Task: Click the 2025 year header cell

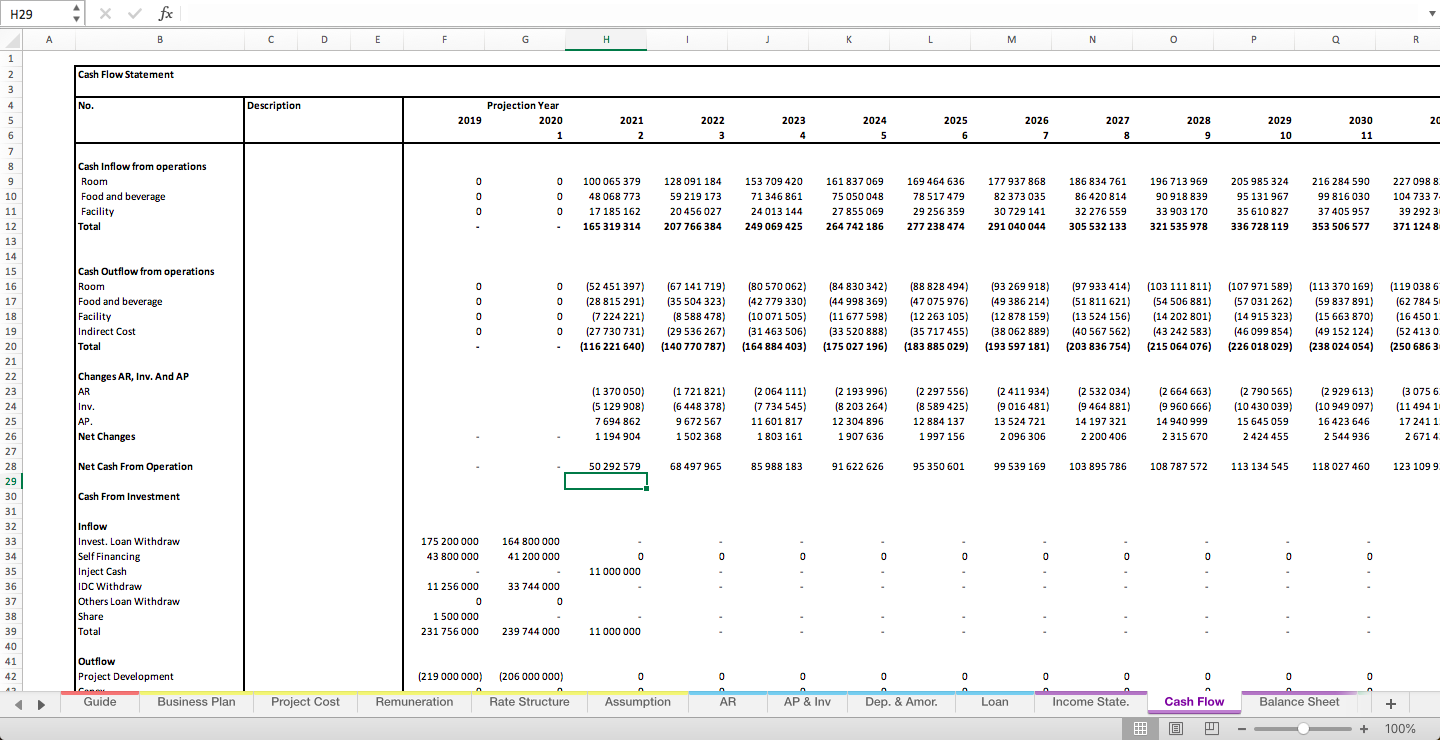Action: point(955,120)
